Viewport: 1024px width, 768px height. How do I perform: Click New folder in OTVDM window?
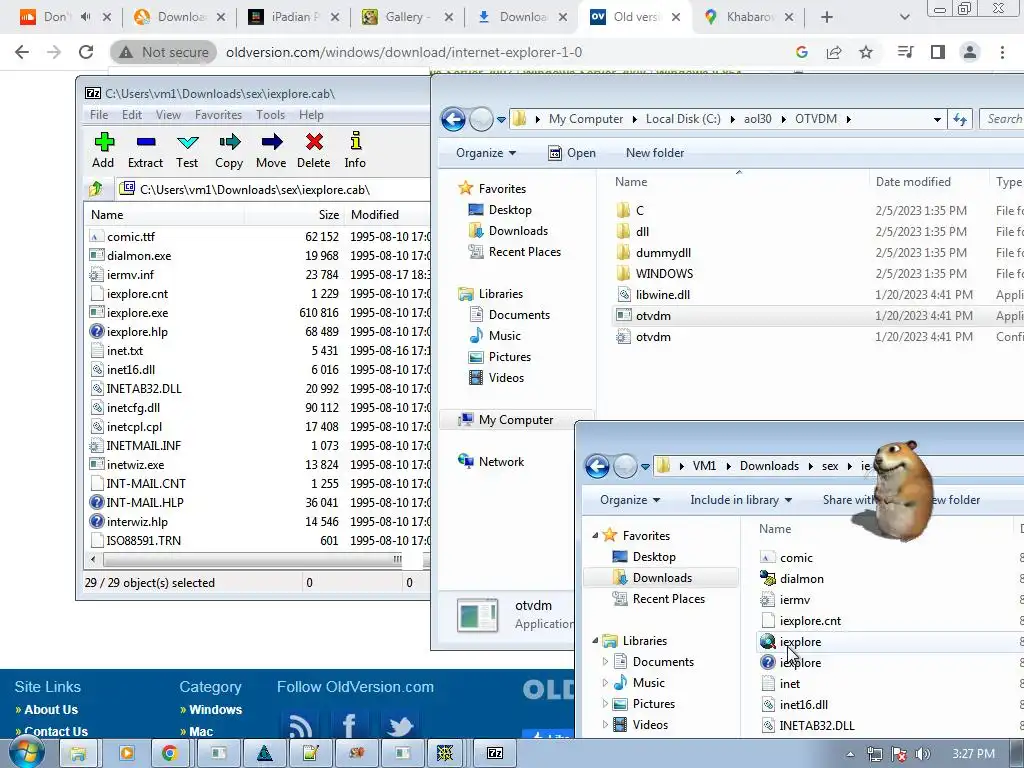click(655, 153)
